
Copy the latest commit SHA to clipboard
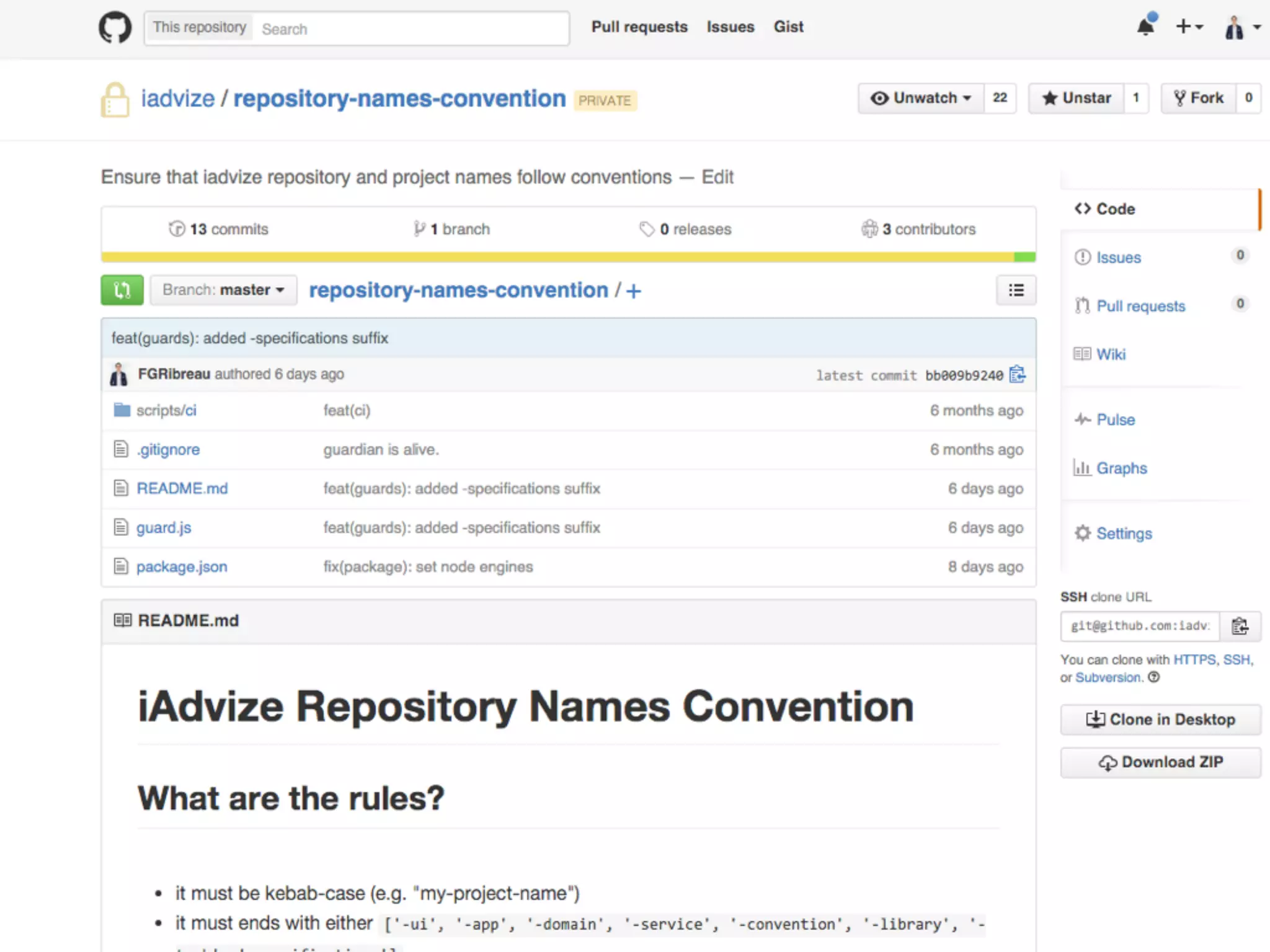tap(1017, 374)
